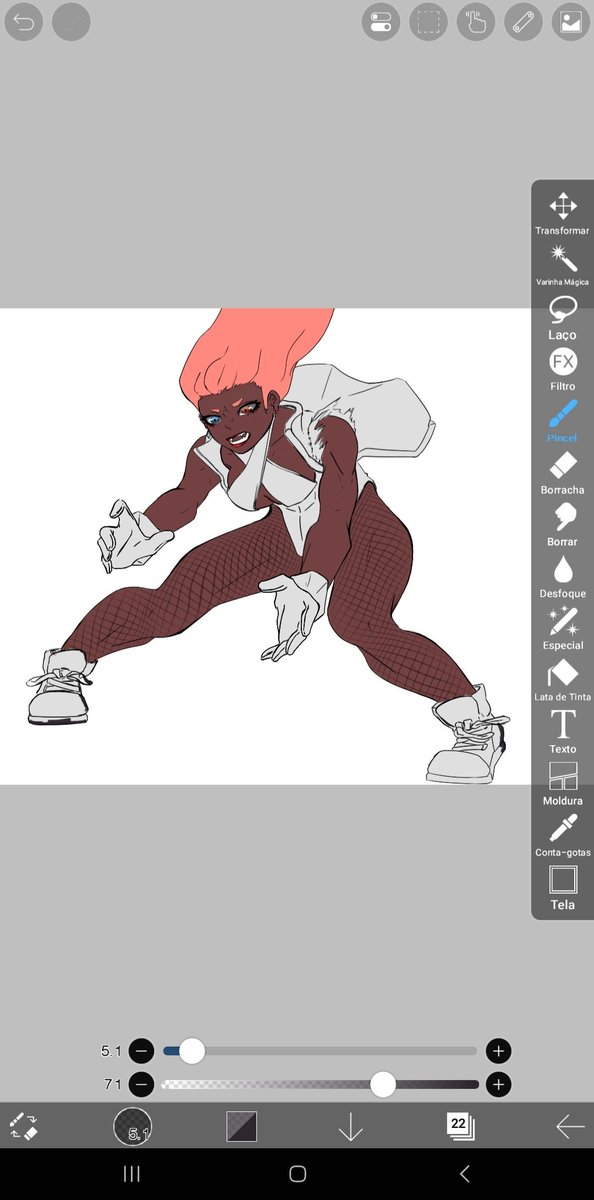Open the reference image icon
594x1200 pixels.
tap(570, 22)
